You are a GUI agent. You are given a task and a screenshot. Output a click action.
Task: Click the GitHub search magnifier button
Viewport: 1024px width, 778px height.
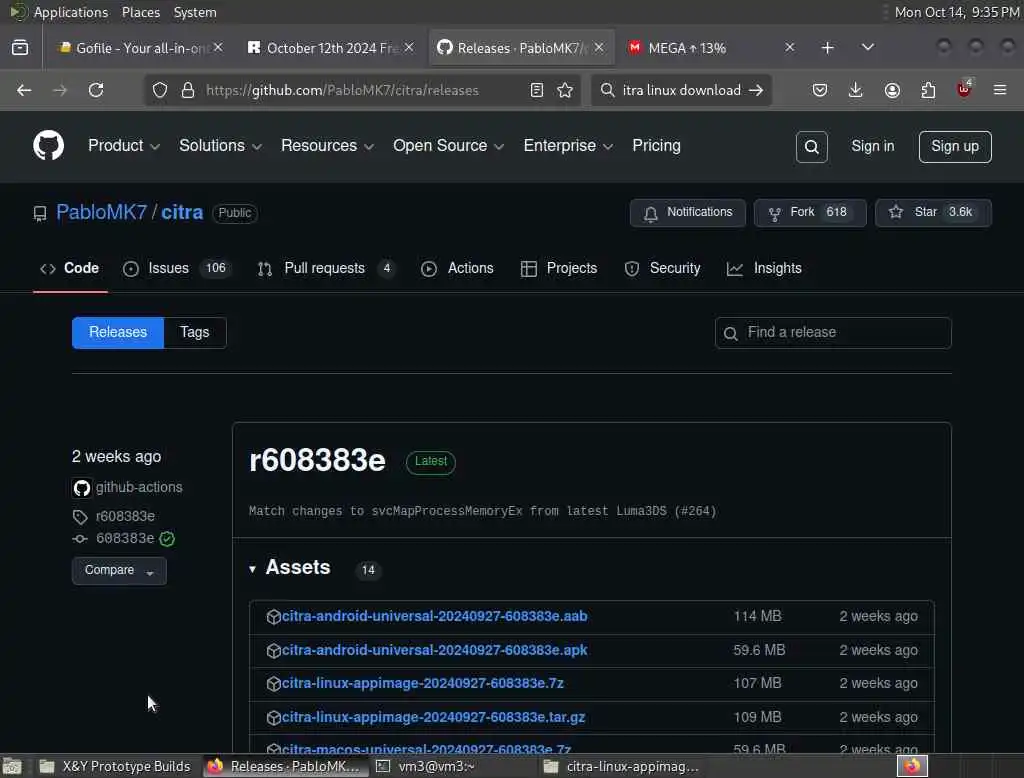coord(811,147)
